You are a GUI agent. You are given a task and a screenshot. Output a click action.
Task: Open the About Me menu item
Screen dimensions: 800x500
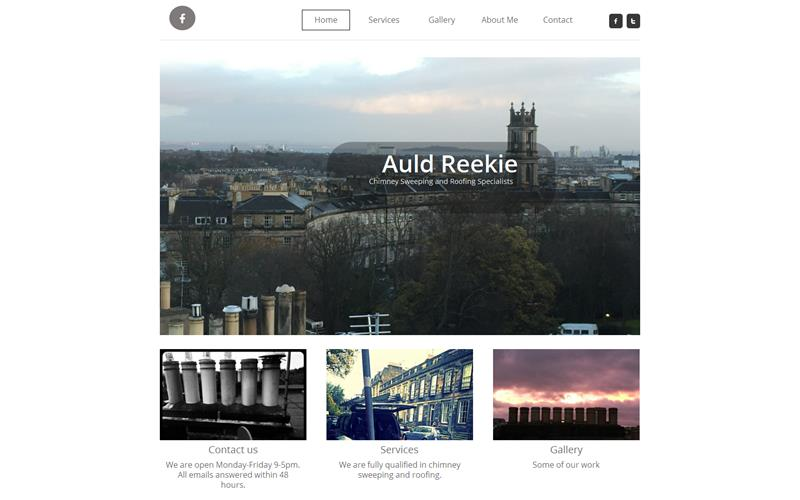pyautogui.click(x=499, y=20)
